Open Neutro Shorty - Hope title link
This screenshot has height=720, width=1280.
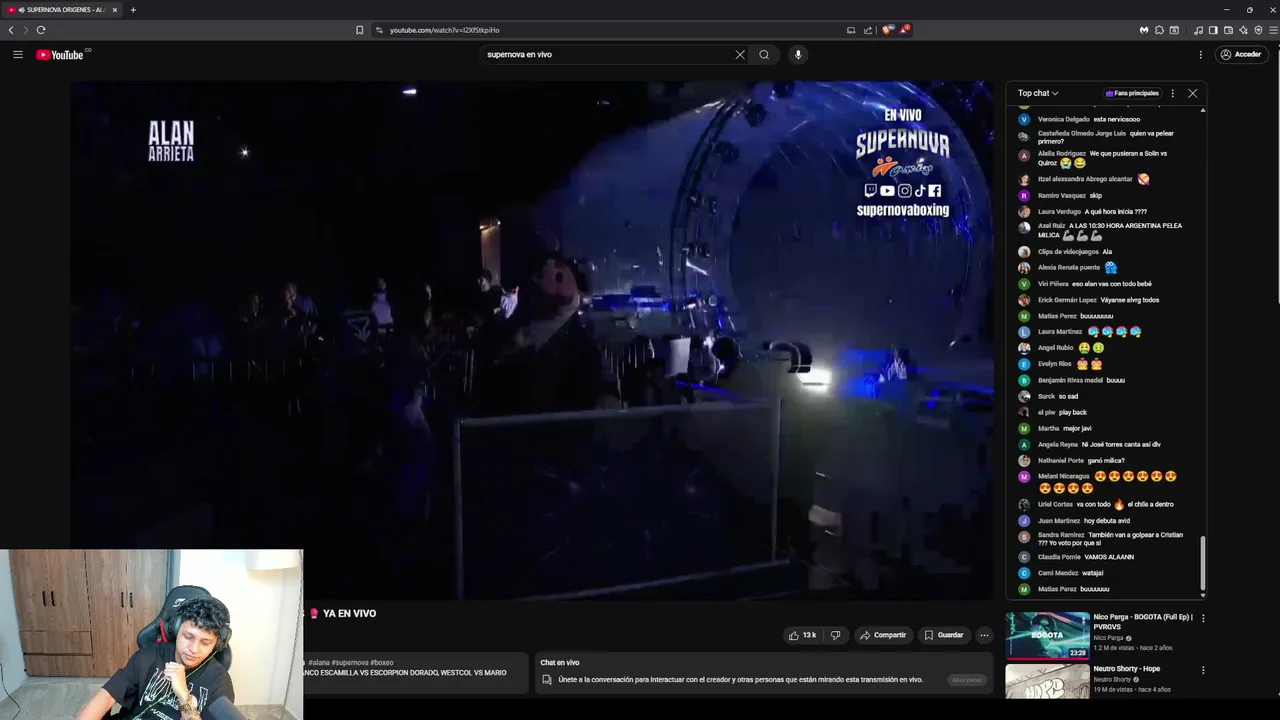1127,669
